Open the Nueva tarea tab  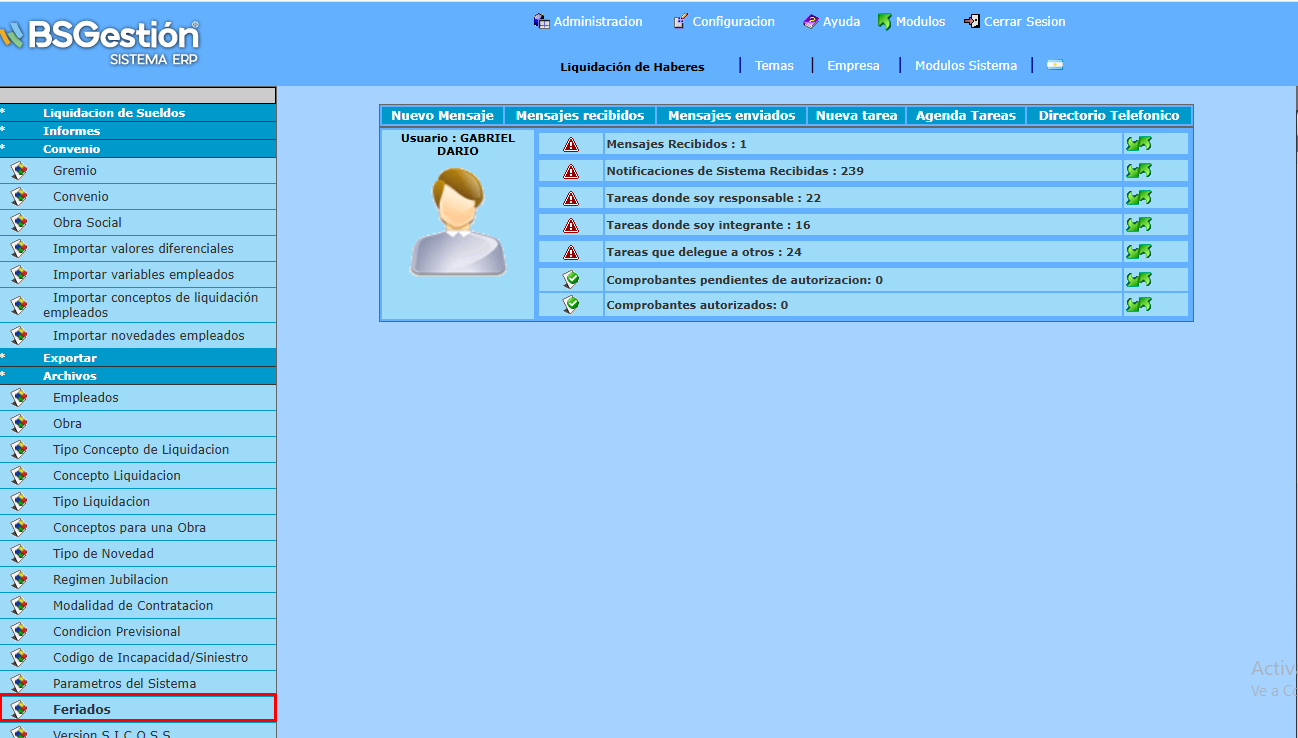856,116
